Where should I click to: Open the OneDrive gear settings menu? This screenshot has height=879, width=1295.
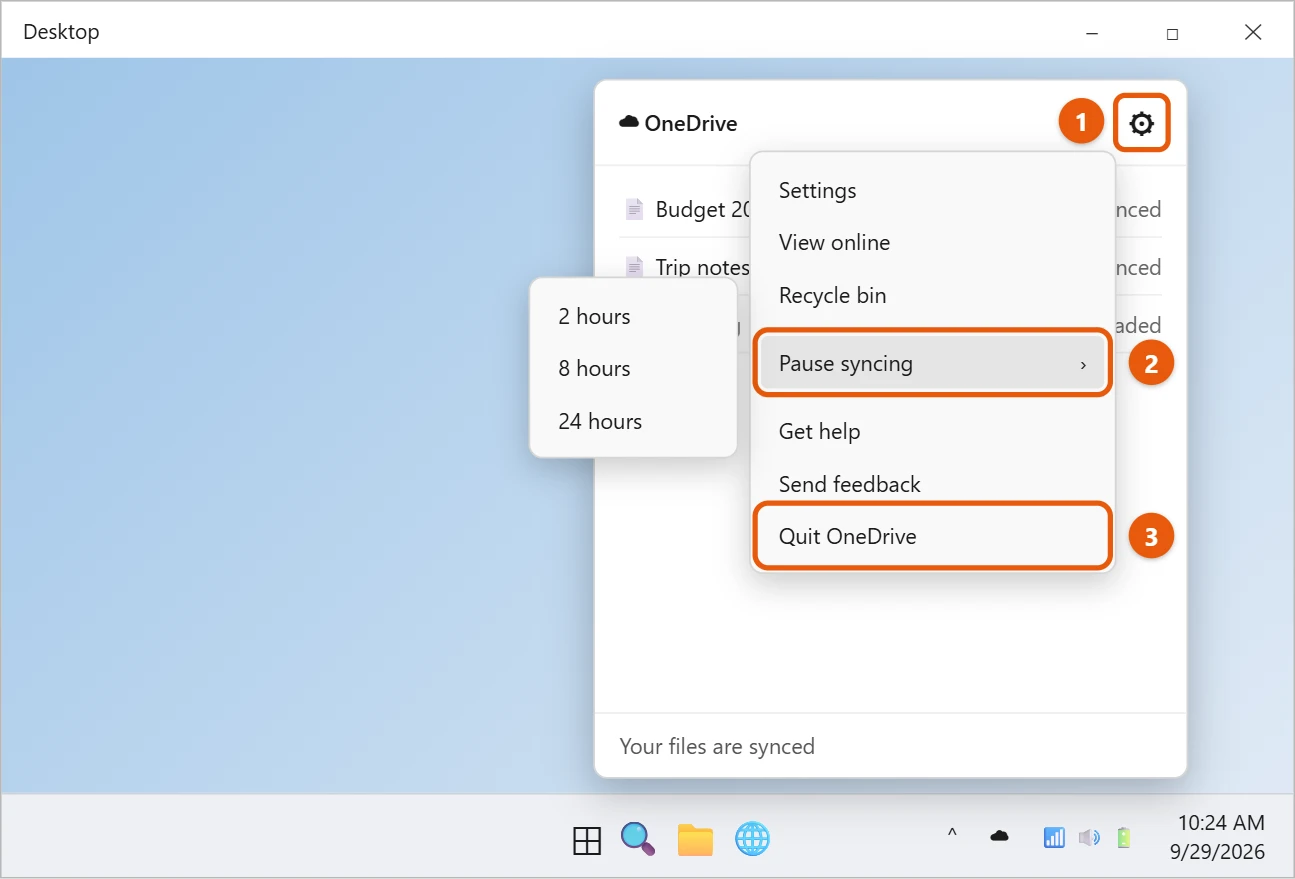(x=1141, y=124)
